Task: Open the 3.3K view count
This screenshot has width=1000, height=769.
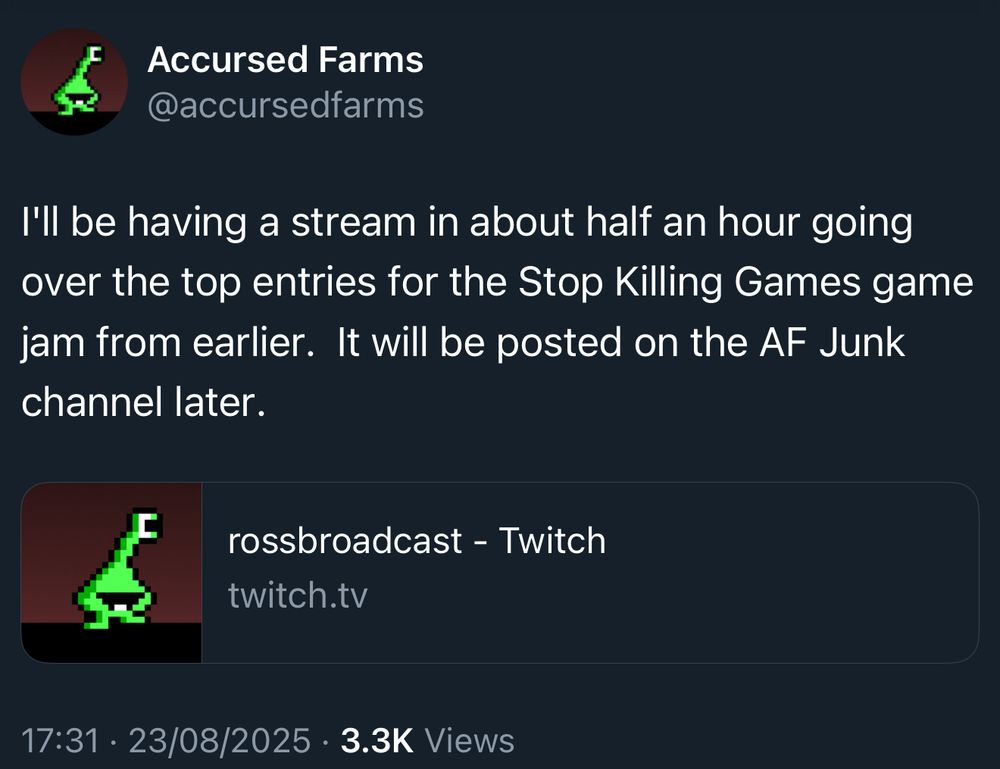Action: 377,741
